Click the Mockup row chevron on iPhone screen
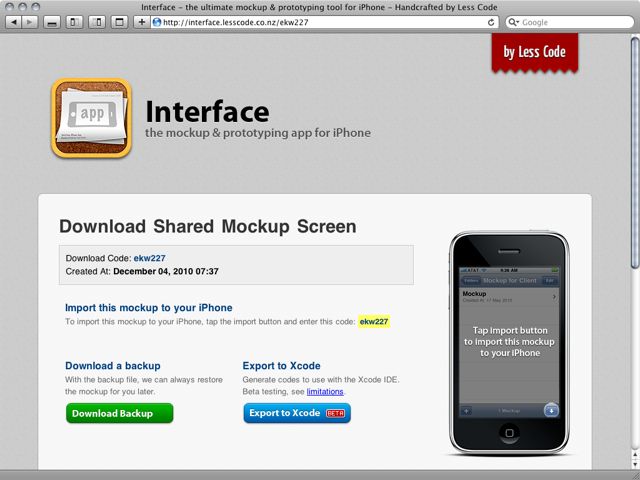 (554, 297)
